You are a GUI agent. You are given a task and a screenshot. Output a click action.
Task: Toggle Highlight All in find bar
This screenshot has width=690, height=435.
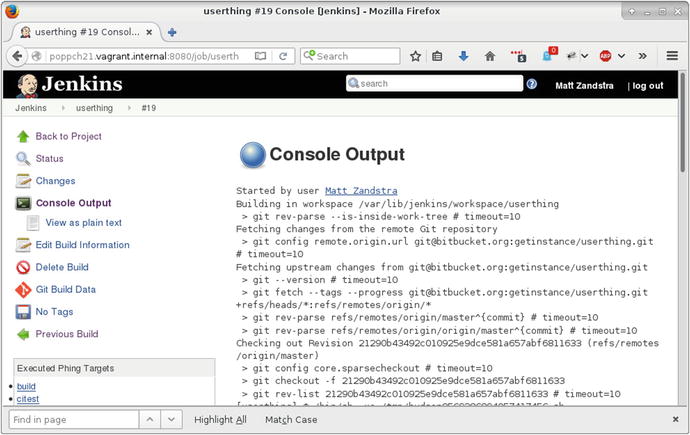(x=220, y=420)
